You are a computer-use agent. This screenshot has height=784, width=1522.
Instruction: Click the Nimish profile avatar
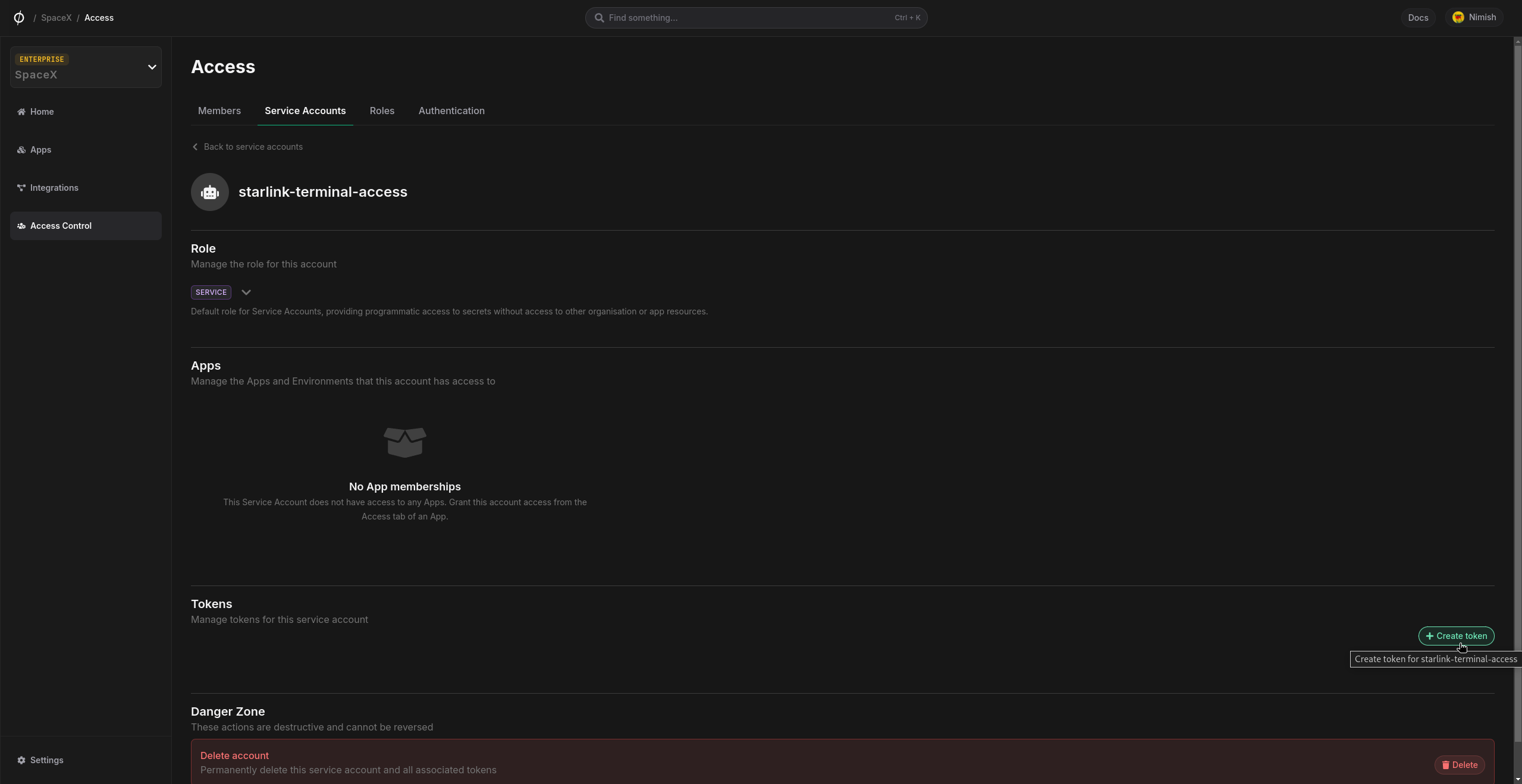click(x=1458, y=17)
